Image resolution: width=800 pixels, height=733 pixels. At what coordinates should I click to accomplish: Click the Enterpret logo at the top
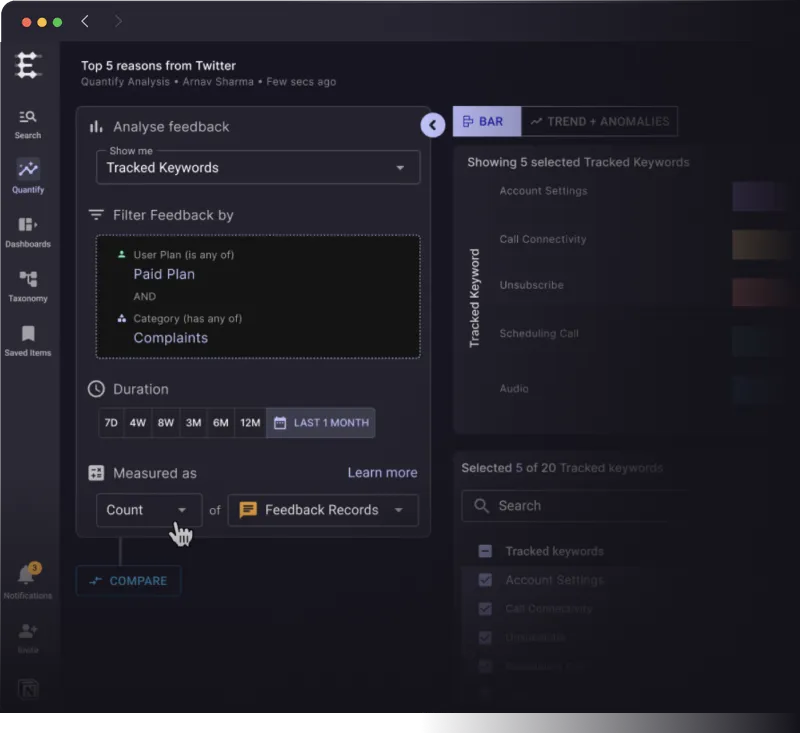pyautogui.click(x=28, y=64)
